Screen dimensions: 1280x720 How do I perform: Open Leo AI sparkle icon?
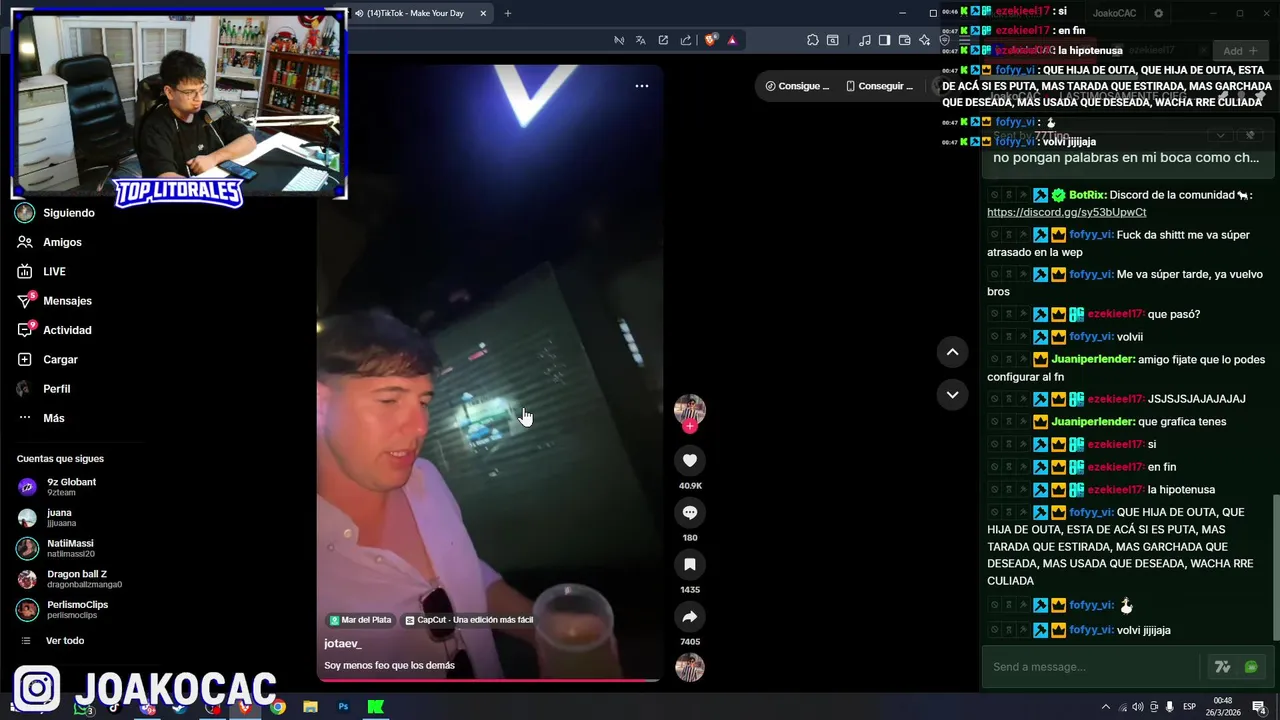[925, 40]
